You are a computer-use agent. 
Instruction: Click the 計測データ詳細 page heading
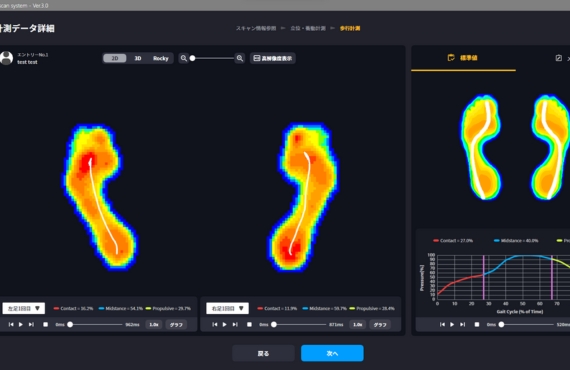pos(27,28)
